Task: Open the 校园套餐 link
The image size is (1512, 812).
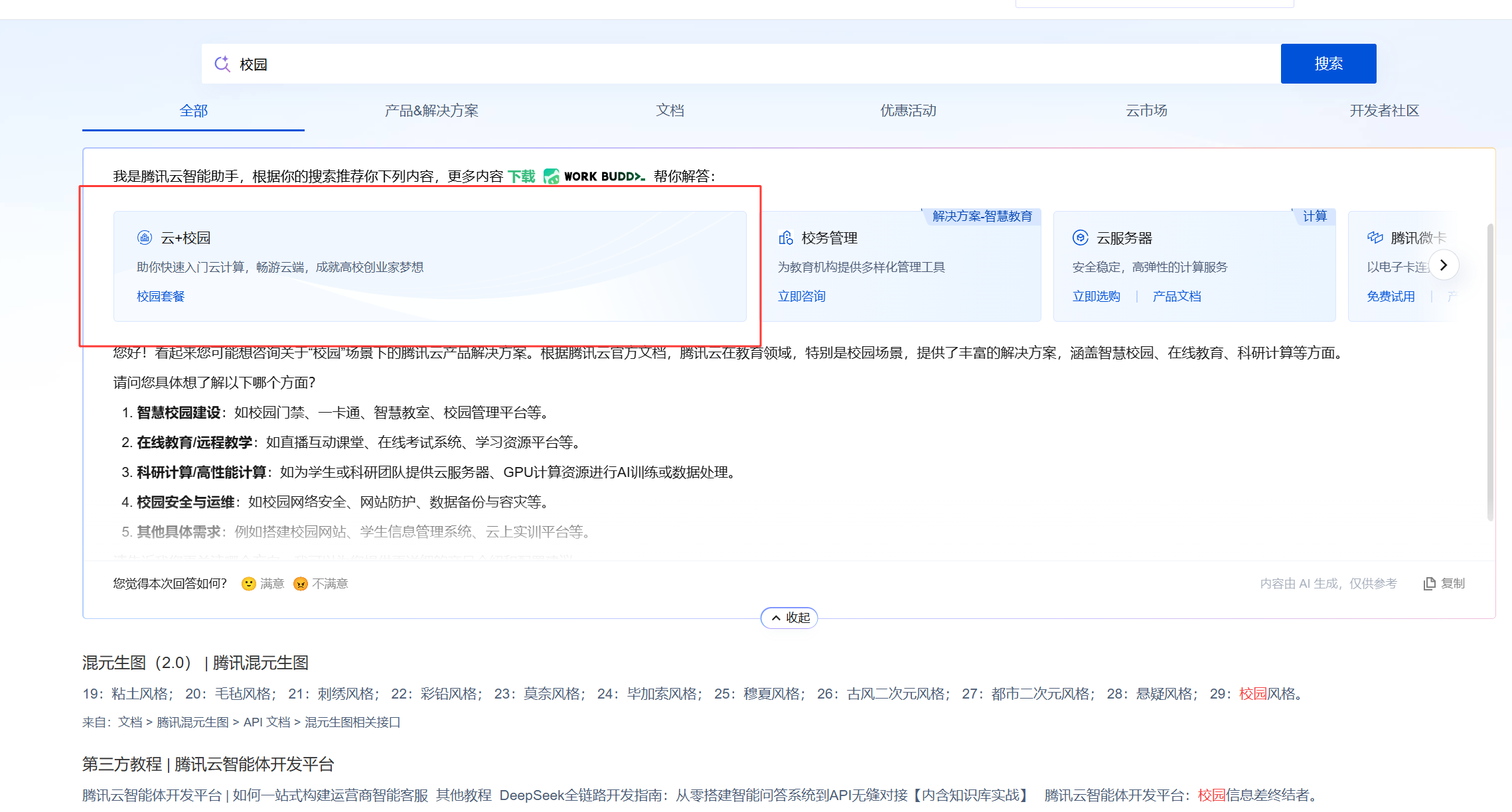Action: [x=161, y=297]
